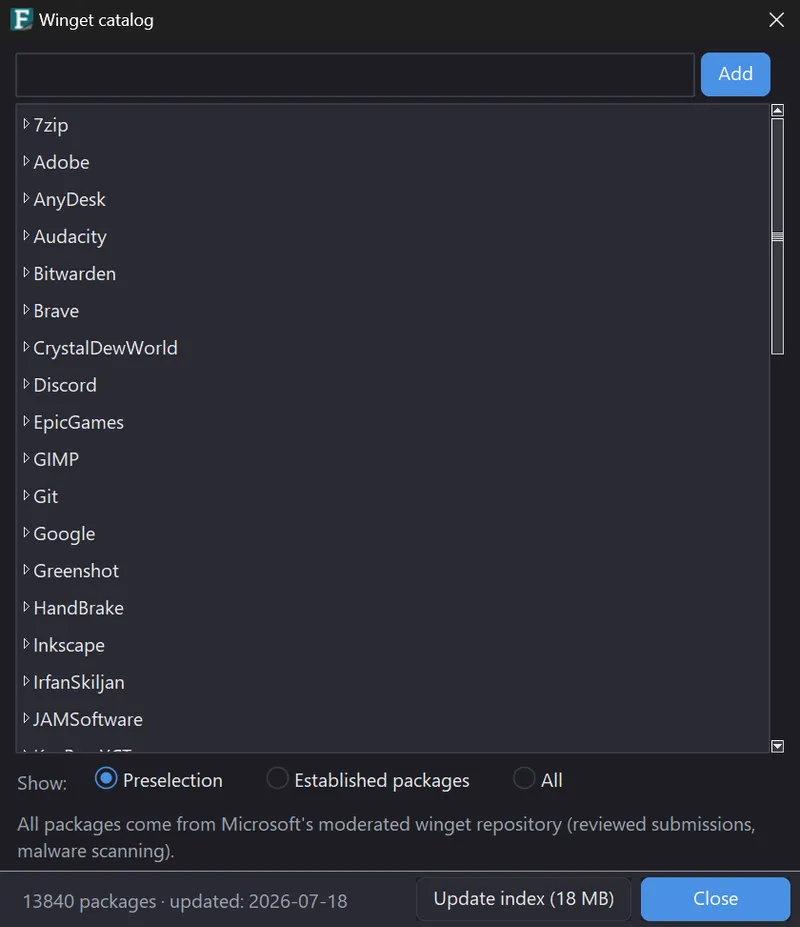The height and width of the screenshot is (927, 800).
Task: Select the Established packages radio option
Action: pyautogui.click(x=277, y=779)
